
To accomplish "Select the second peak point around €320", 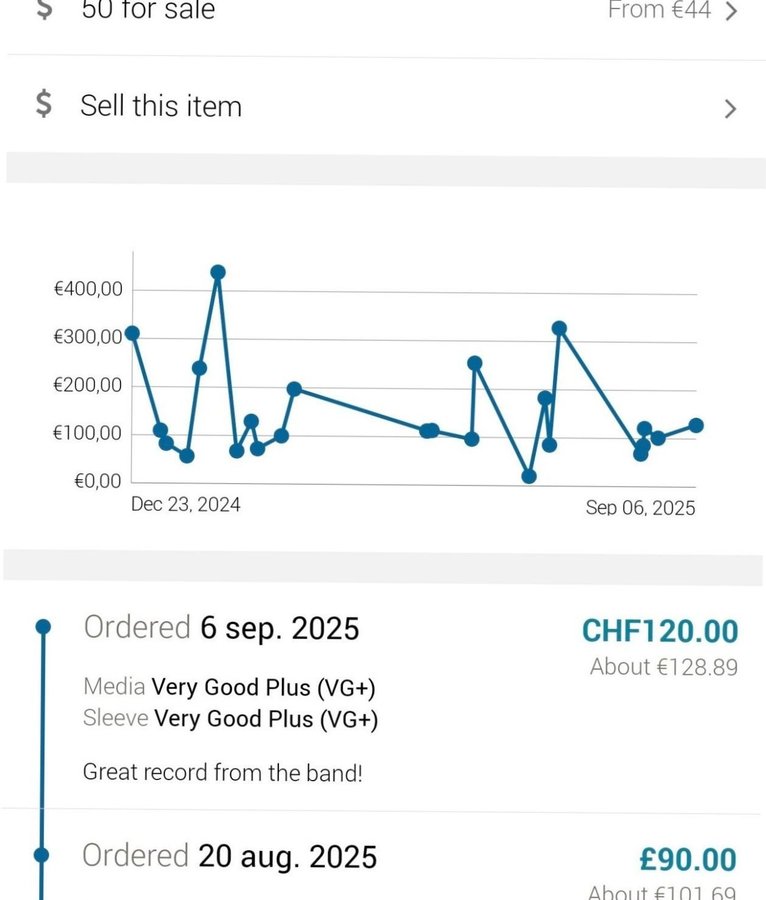I will pyautogui.click(x=559, y=328).
